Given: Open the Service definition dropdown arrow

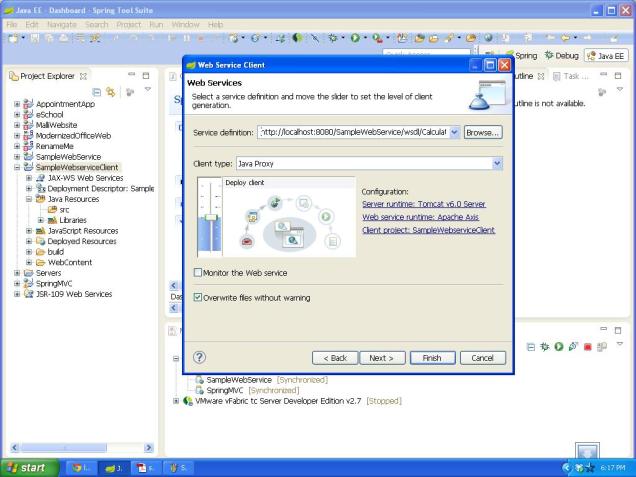Looking at the screenshot, I should click(x=454, y=132).
